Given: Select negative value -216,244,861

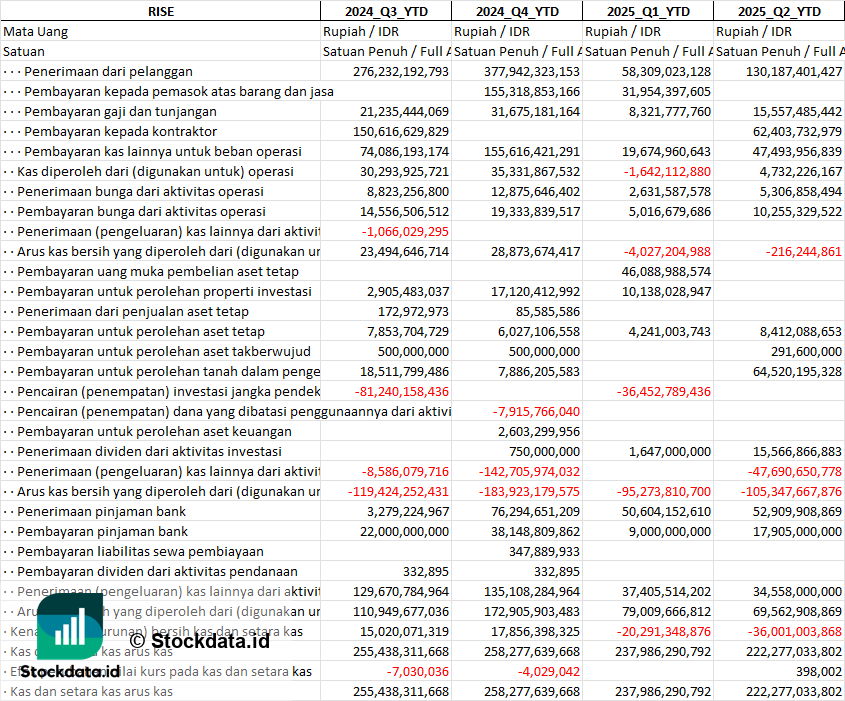Looking at the screenshot, I should [802, 251].
